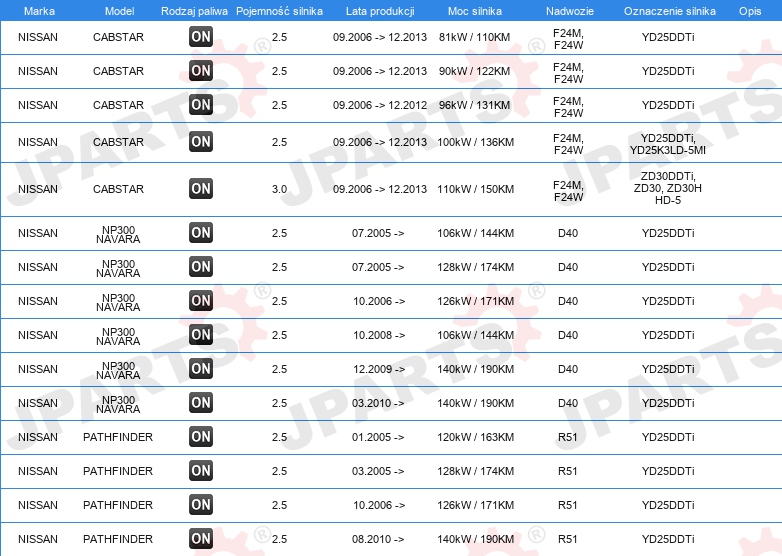Click the 12.2009 -> production date
This screenshot has width=782, height=556.
(x=379, y=369)
